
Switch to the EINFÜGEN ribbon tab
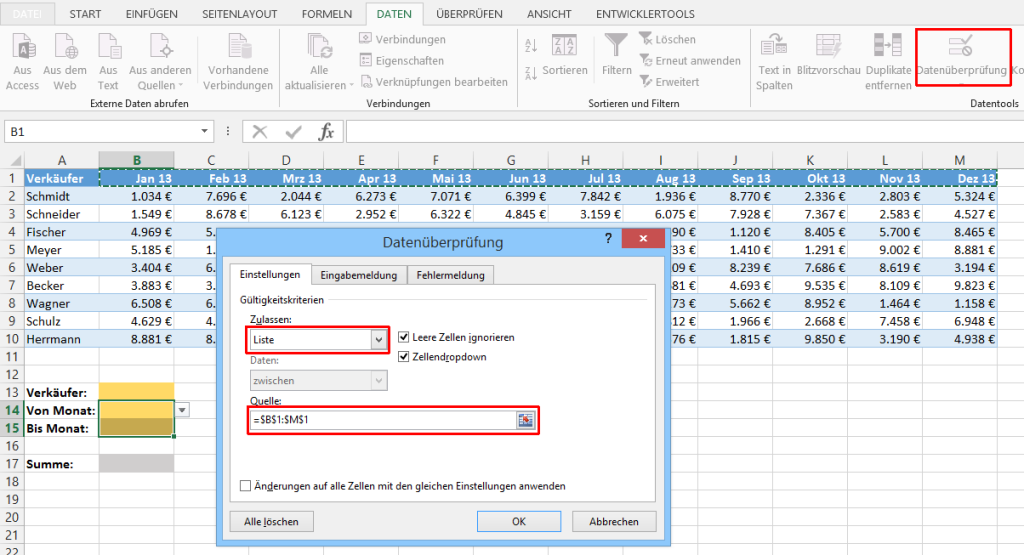pyautogui.click(x=152, y=14)
